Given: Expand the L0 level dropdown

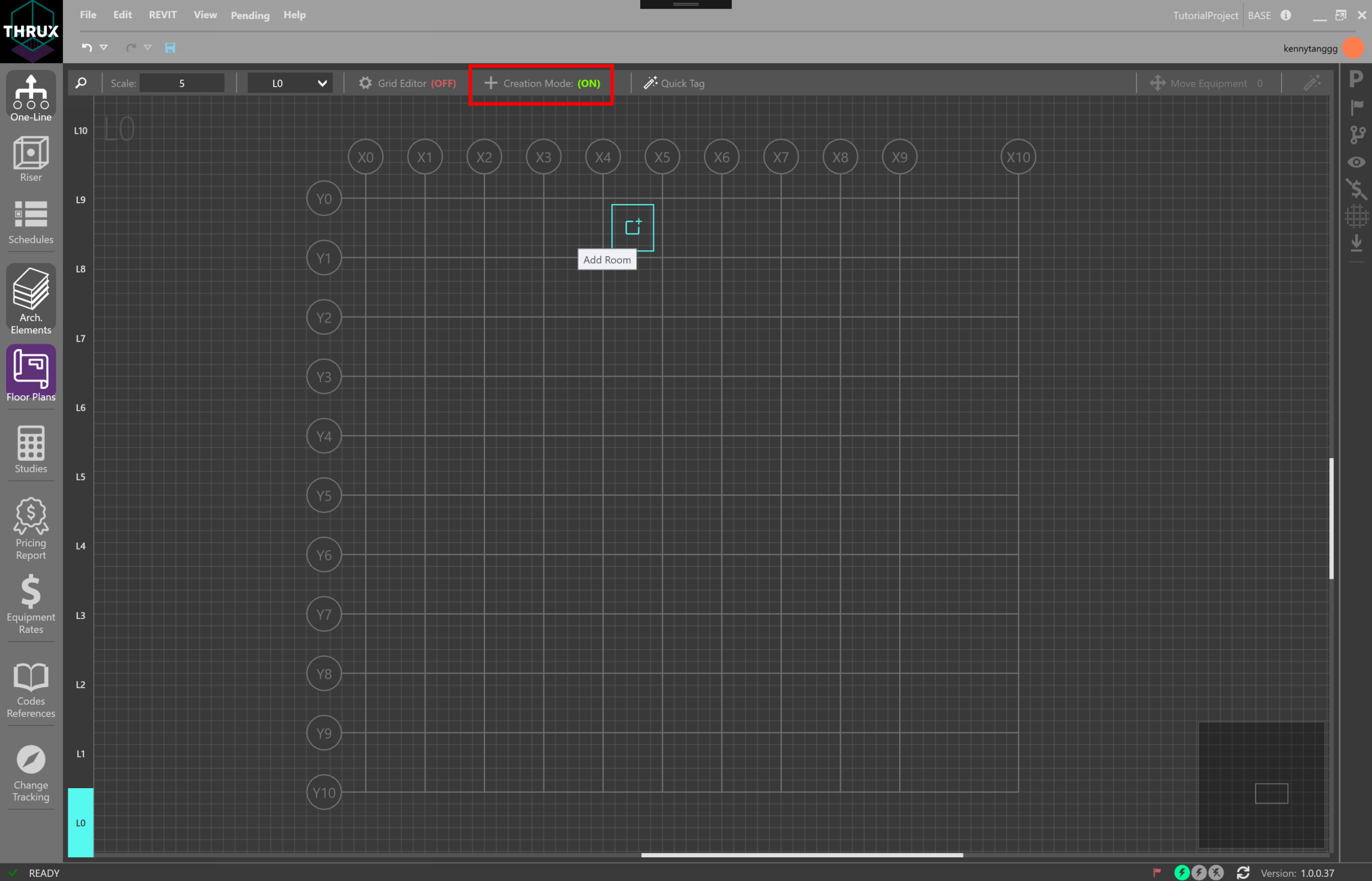Looking at the screenshot, I should 290,83.
